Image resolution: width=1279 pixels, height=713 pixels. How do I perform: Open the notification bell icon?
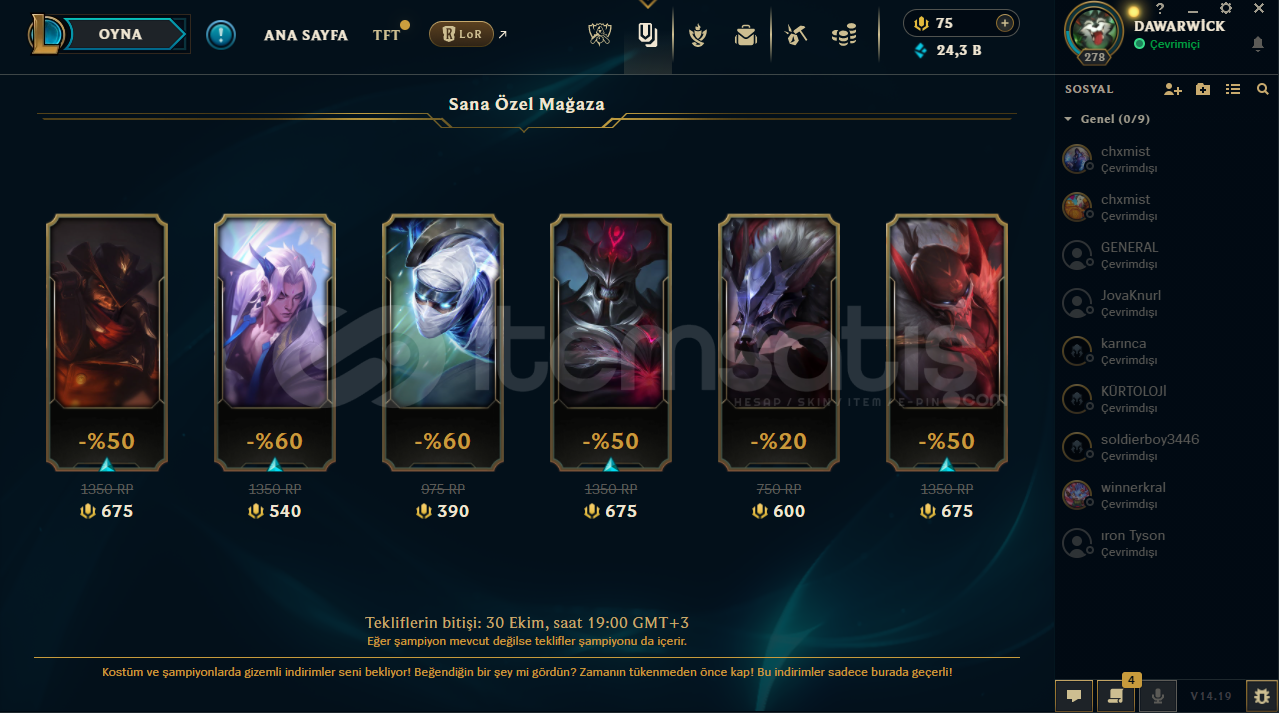[1257, 44]
